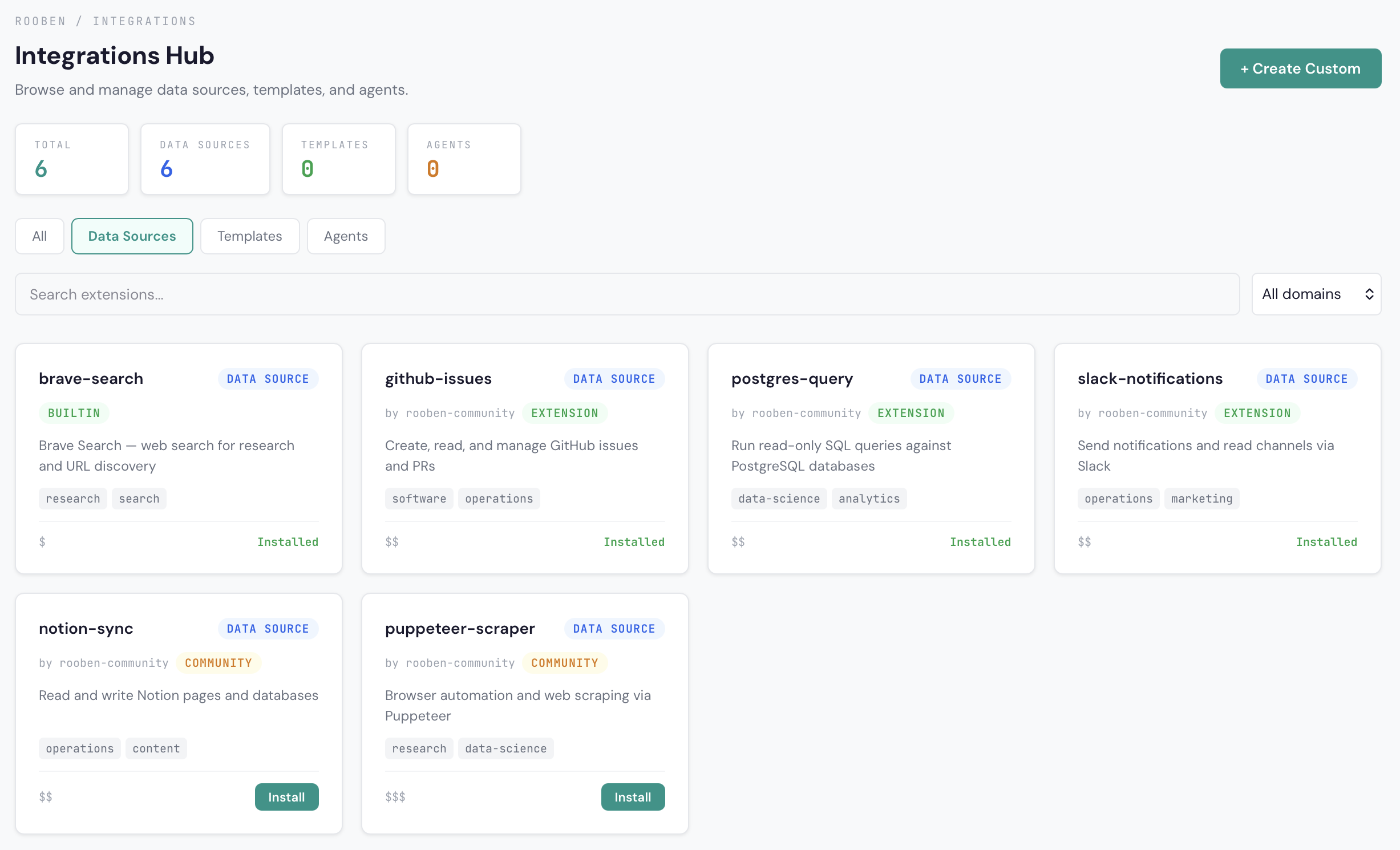Click the Create Custom button
Screen dimensions: 1400x850
(x=1300, y=68)
